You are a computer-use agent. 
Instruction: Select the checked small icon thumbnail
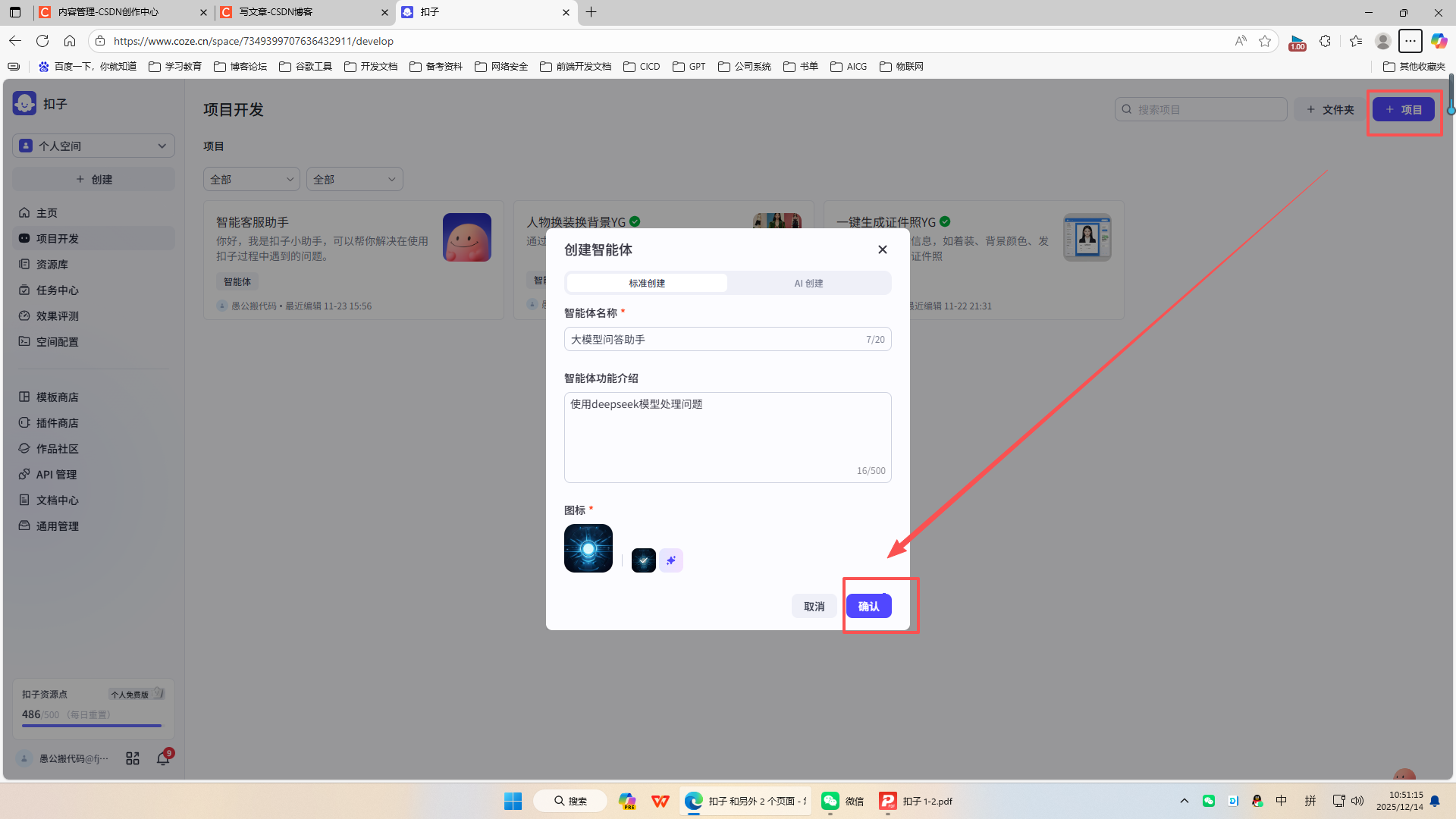643,560
